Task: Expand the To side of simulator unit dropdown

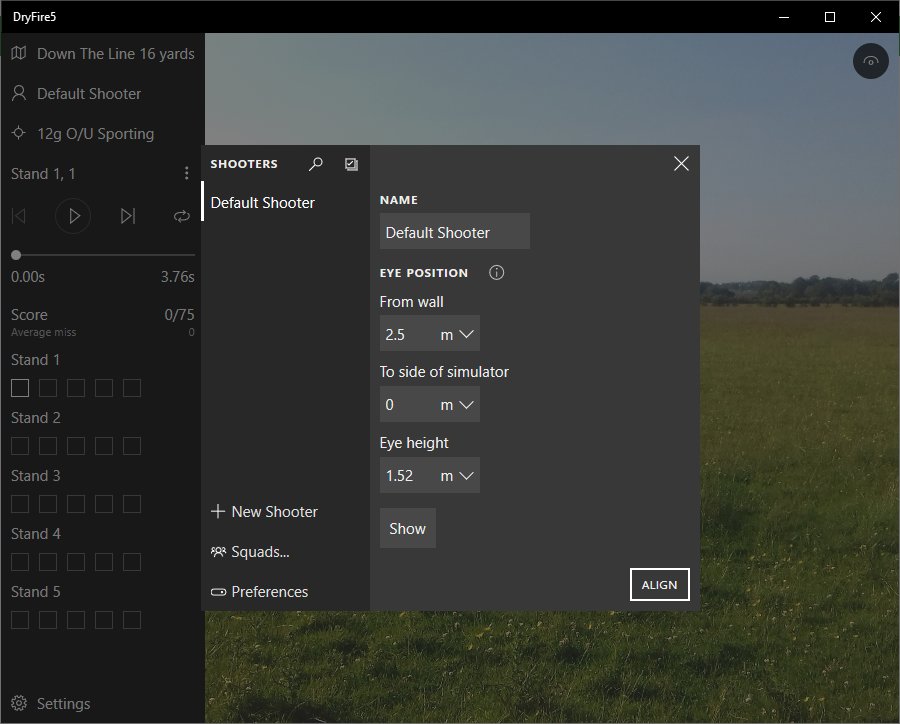Action: [x=459, y=405]
